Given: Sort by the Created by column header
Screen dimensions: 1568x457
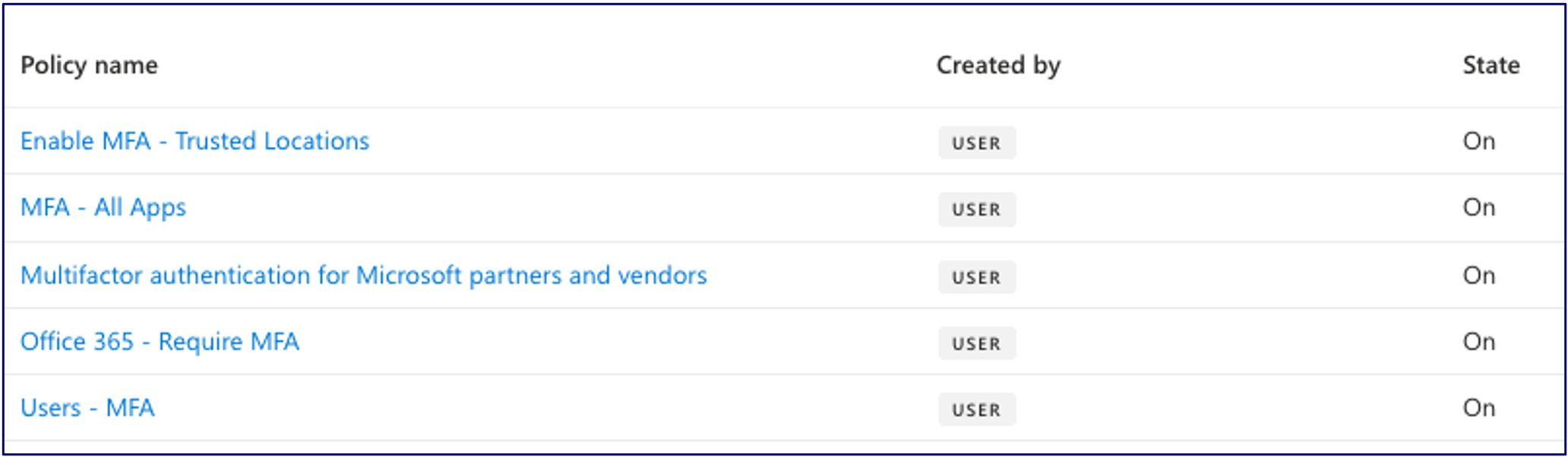Looking at the screenshot, I should click(x=998, y=65).
